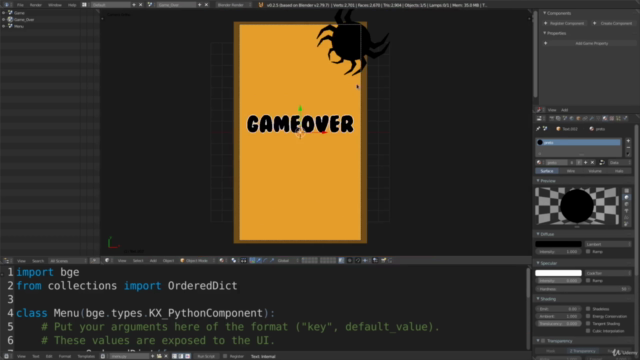Open the material link Data dropdown
The width and height of the screenshot is (640, 360).
tap(619, 162)
